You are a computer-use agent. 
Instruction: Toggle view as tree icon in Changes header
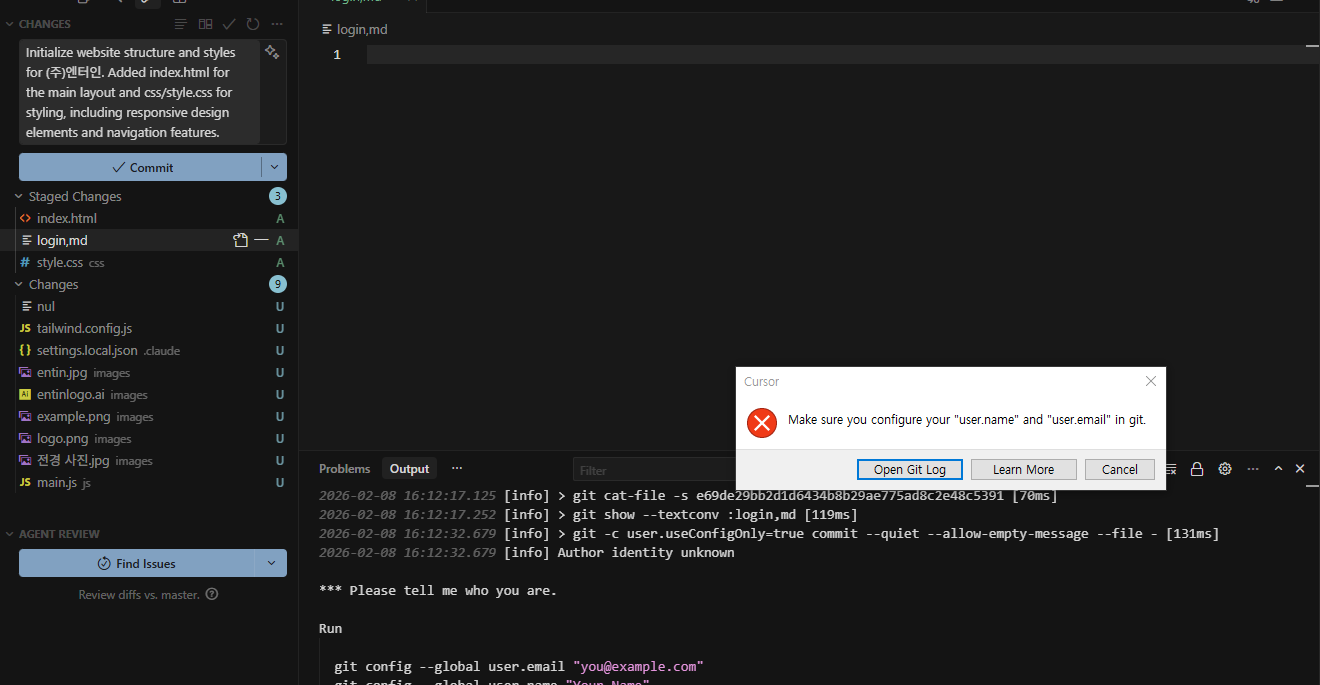pyautogui.click(x=180, y=24)
